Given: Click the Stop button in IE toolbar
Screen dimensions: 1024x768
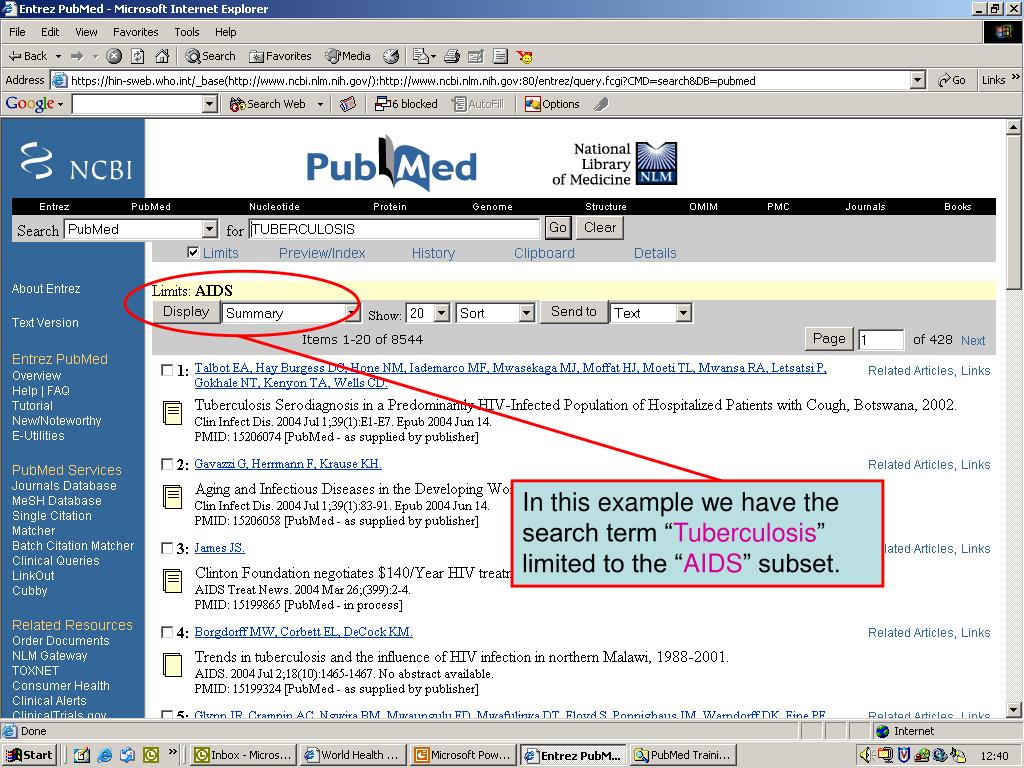Looking at the screenshot, I should [114, 56].
